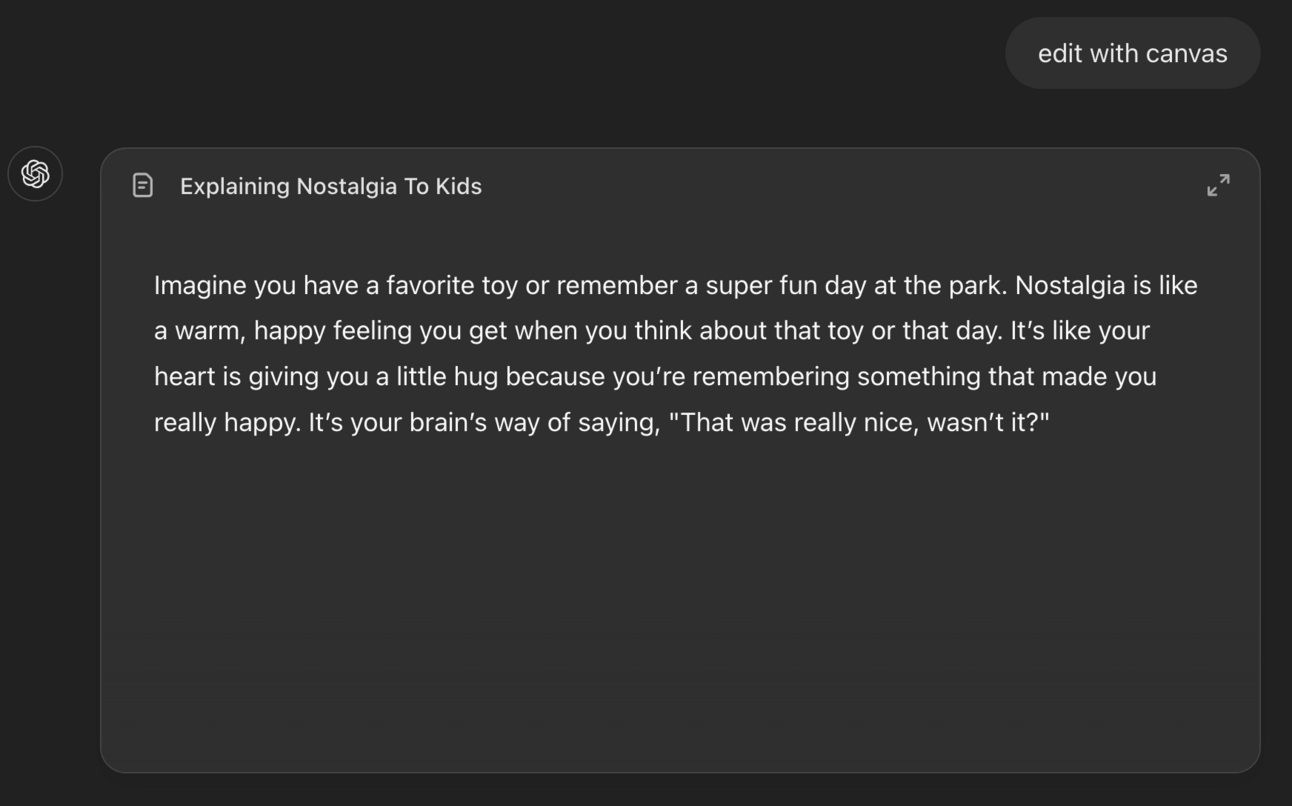This screenshot has width=1292, height=806.
Task: Open the "Explaining Nostalgia To Kids" canvas title
Action: tap(330, 187)
